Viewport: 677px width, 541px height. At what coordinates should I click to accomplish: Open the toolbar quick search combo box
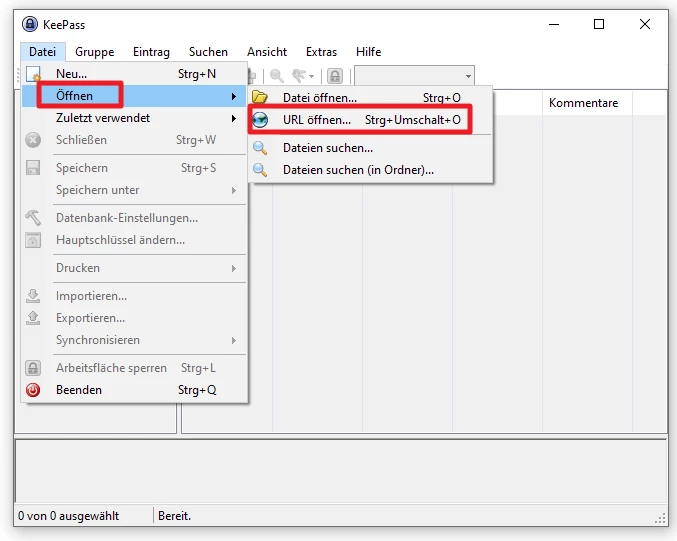tap(414, 76)
